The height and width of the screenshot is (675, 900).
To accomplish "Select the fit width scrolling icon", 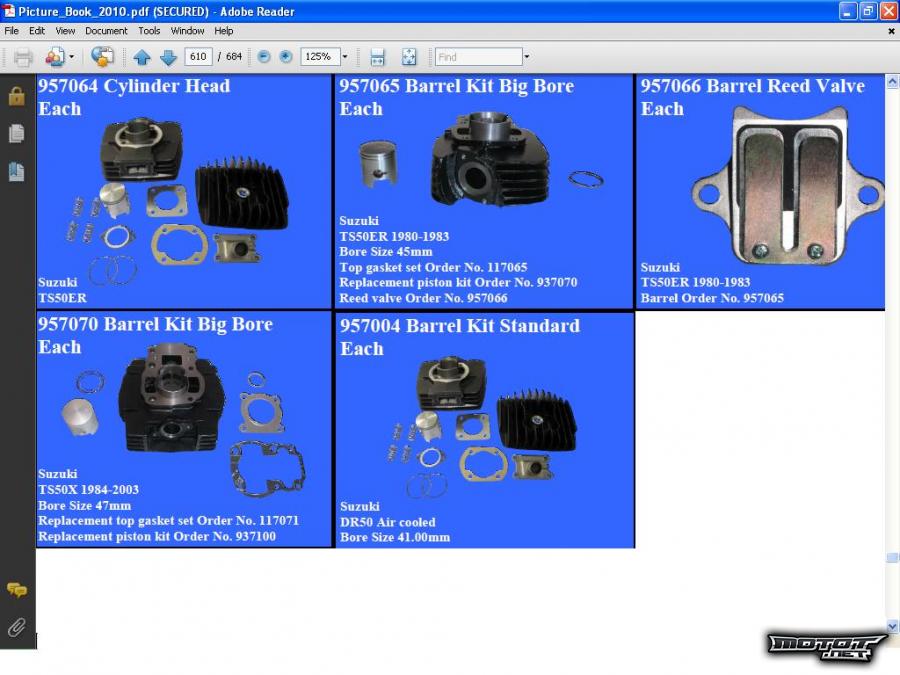I will [x=377, y=57].
